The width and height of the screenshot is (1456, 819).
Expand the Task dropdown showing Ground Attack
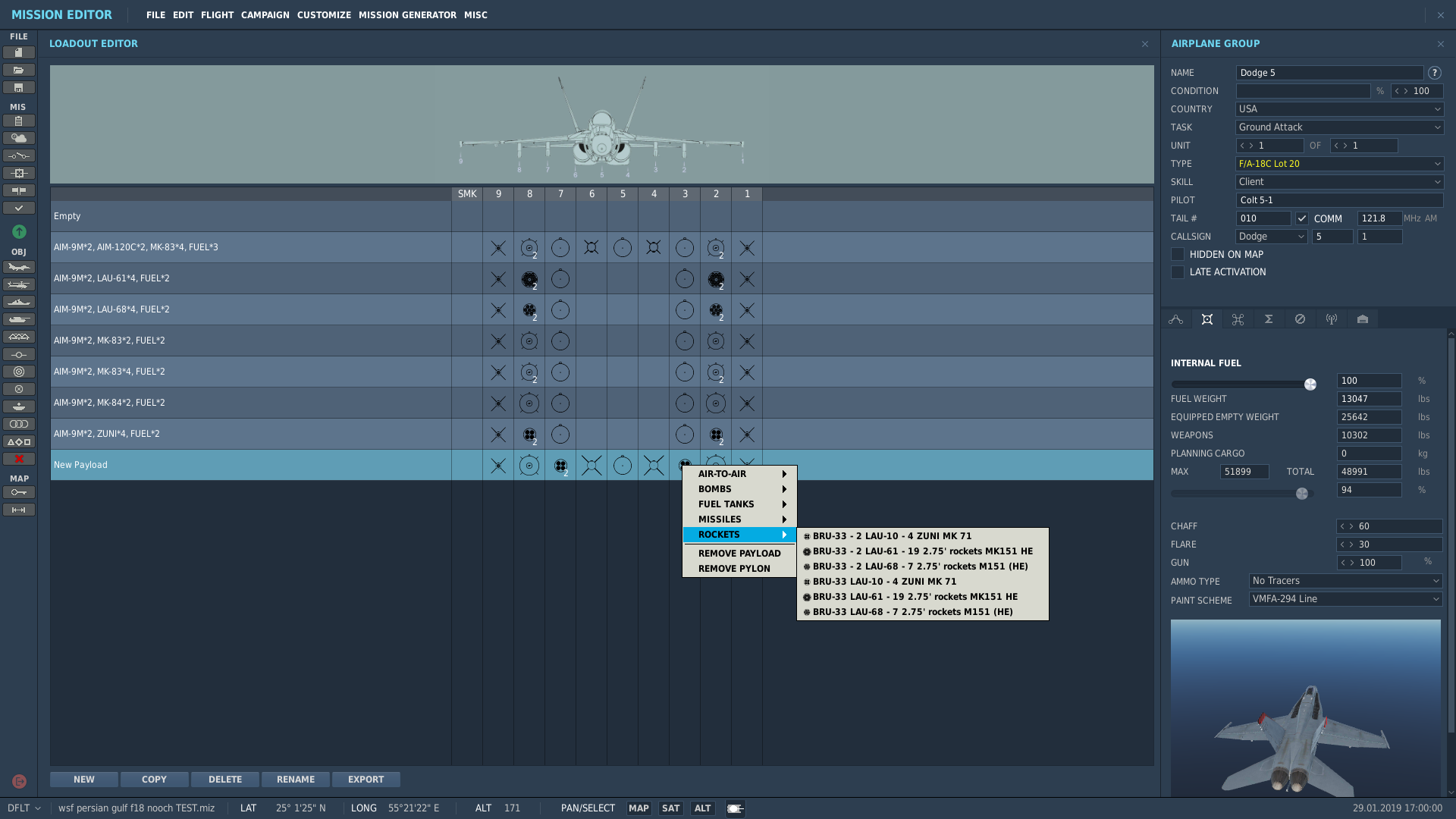pyautogui.click(x=1339, y=127)
